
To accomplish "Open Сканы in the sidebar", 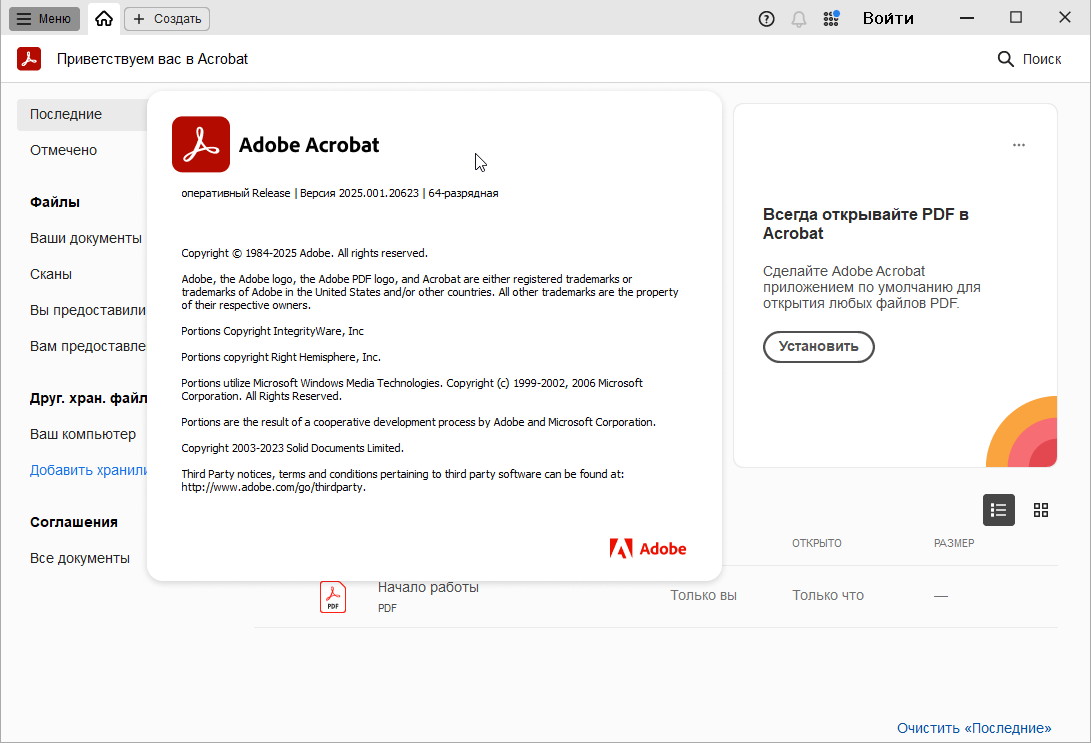I will [51, 274].
